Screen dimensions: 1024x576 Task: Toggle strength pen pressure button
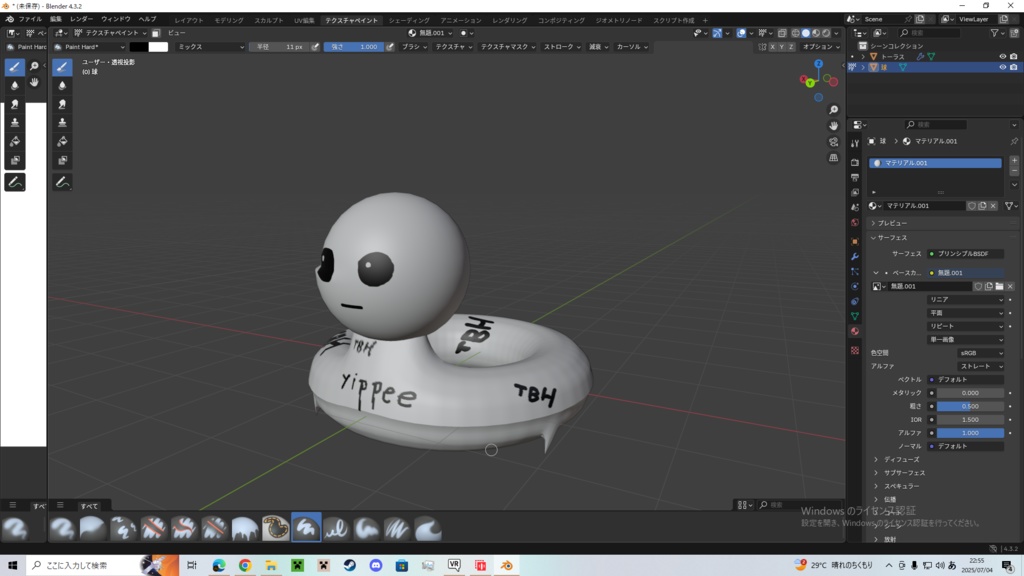[x=390, y=47]
